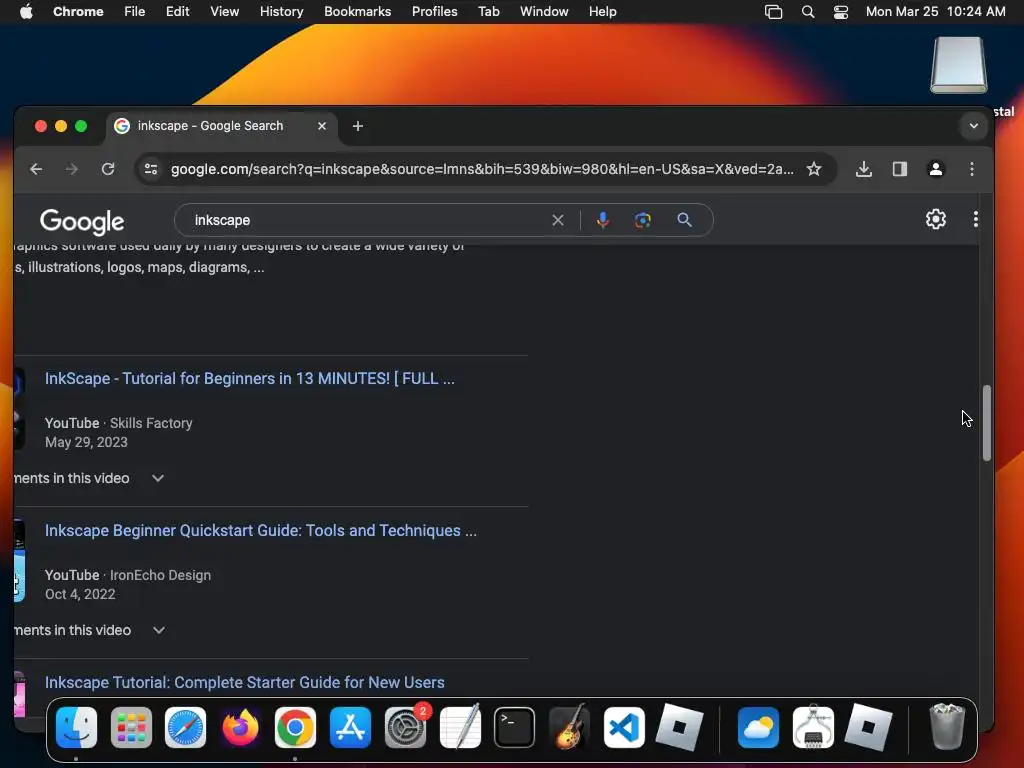Select the external drive icon on desktop
This screenshot has width=1024, height=768.
[959, 65]
